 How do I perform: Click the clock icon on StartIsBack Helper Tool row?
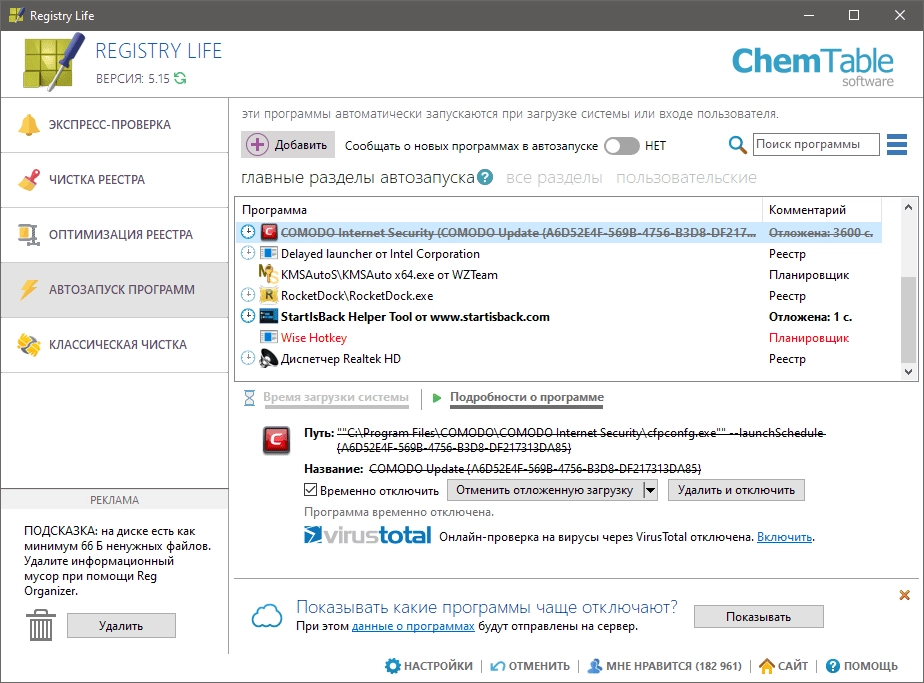coord(248,316)
